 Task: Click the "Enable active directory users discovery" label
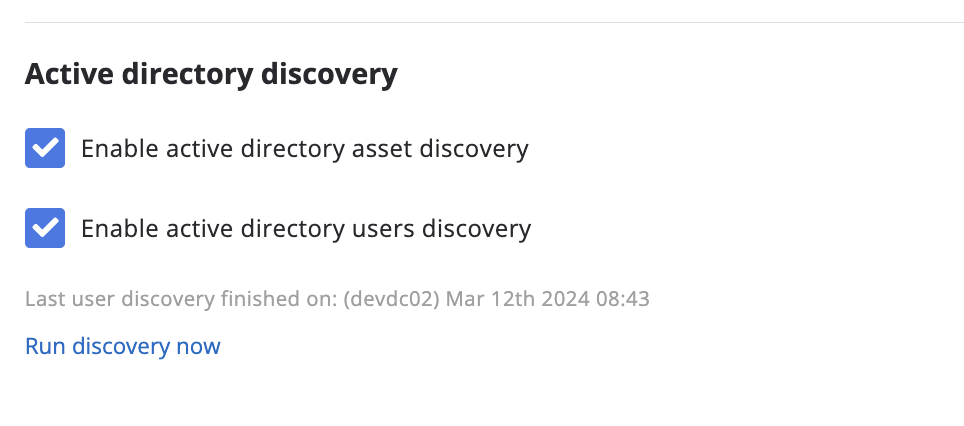tap(305, 229)
